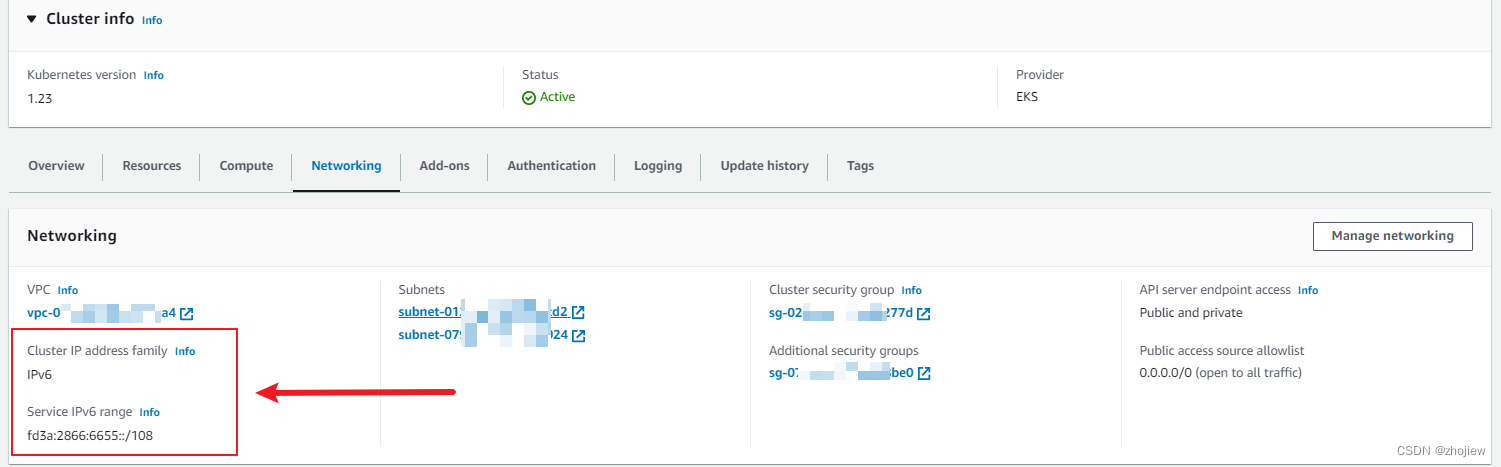Click external-link icon beside sg-07
Screen dimensions: 1501x467
tap(925, 374)
